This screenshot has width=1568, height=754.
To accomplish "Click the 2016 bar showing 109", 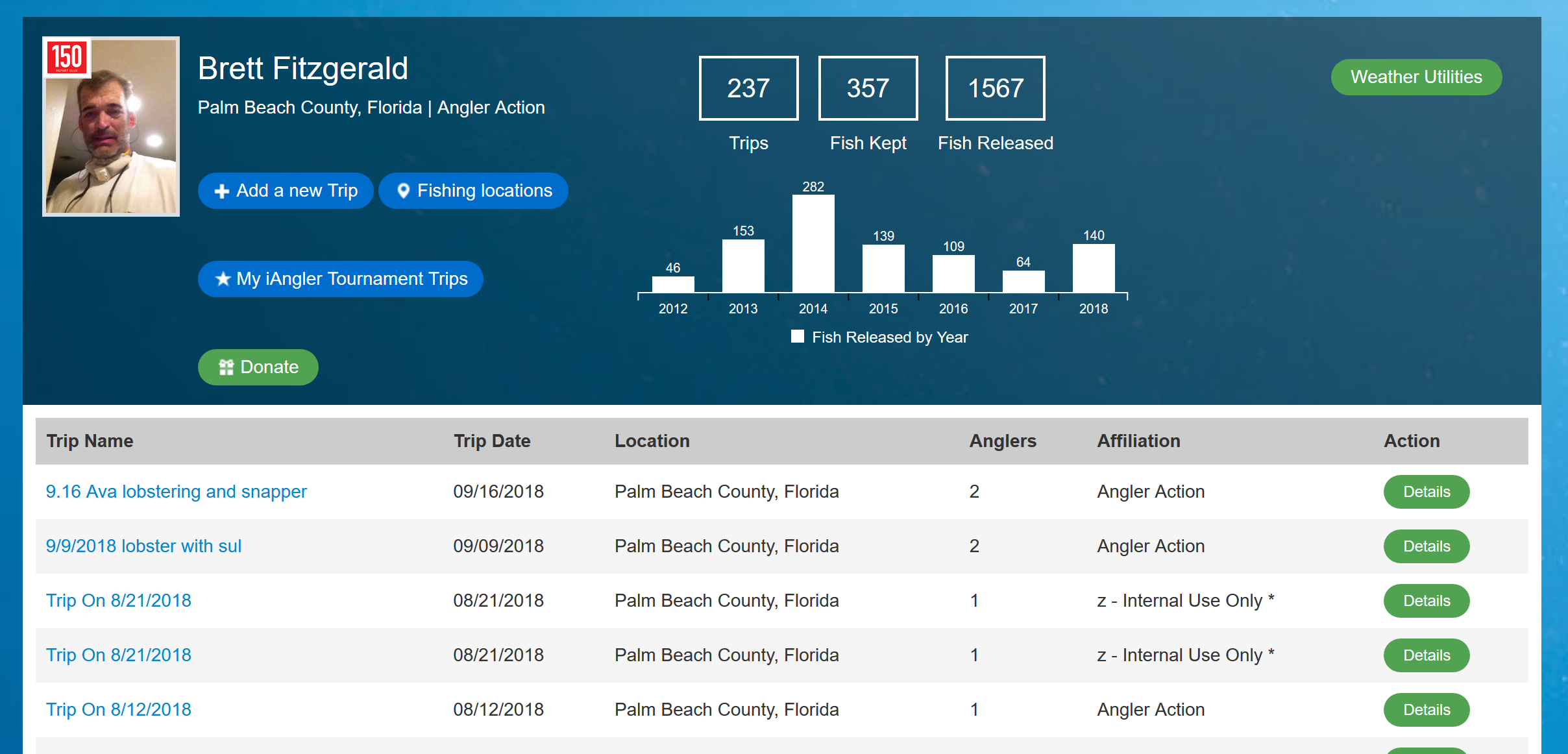I will [x=953, y=274].
